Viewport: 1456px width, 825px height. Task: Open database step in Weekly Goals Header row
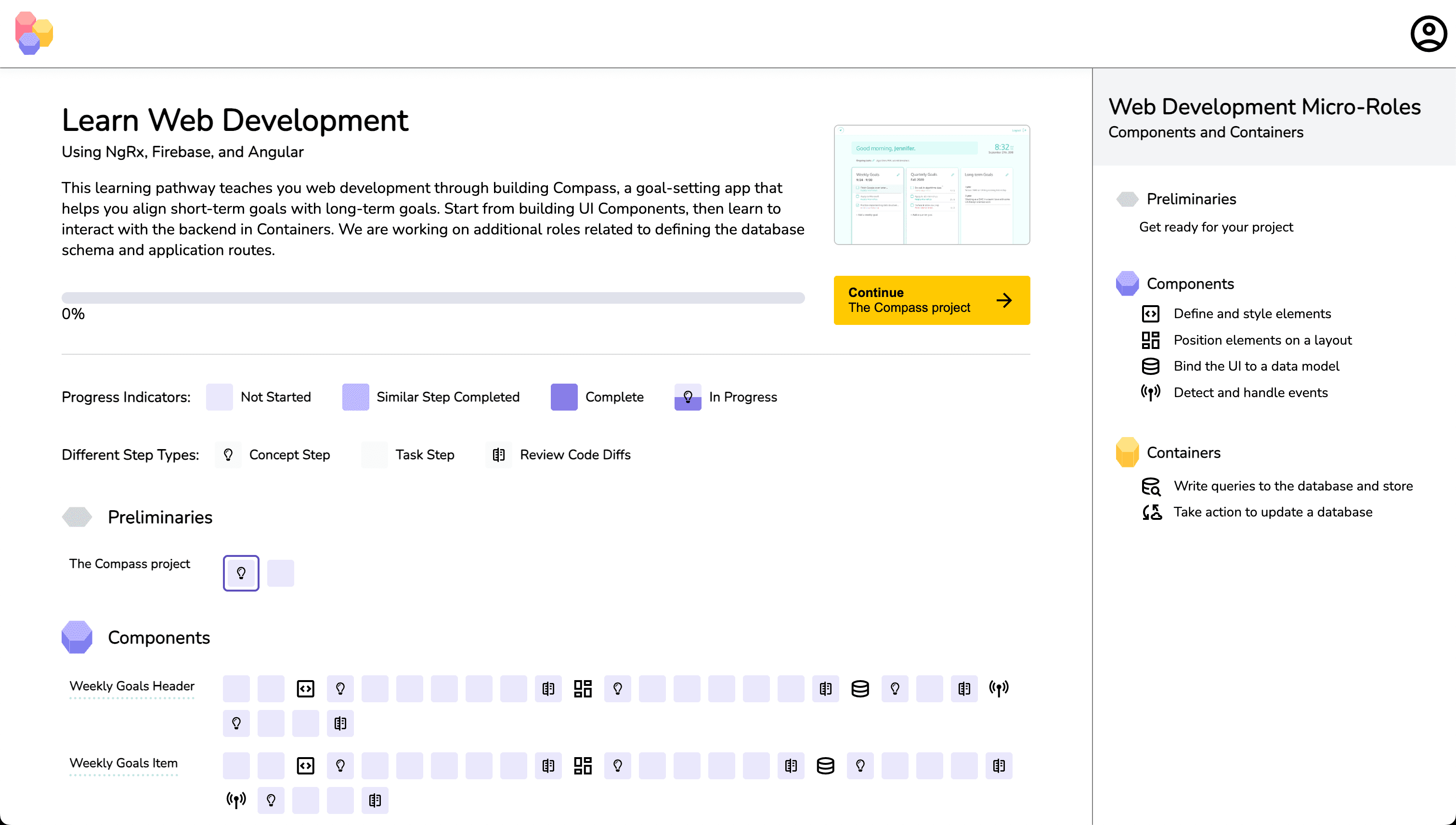(860, 688)
